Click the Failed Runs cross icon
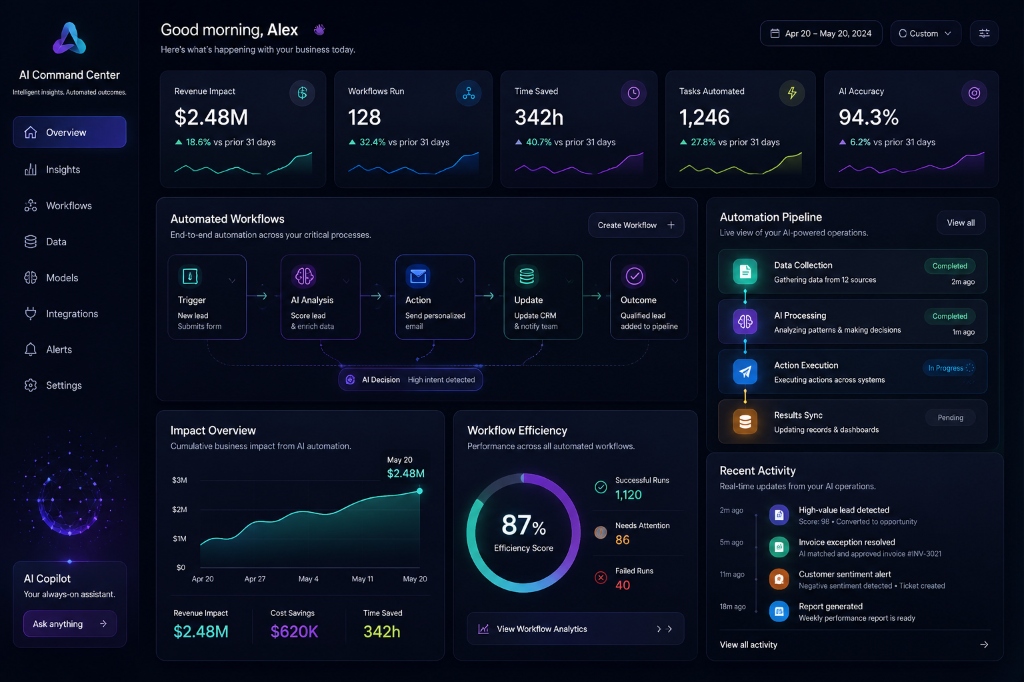The height and width of the screenshot is (682, 1024). tap(601, 577)
